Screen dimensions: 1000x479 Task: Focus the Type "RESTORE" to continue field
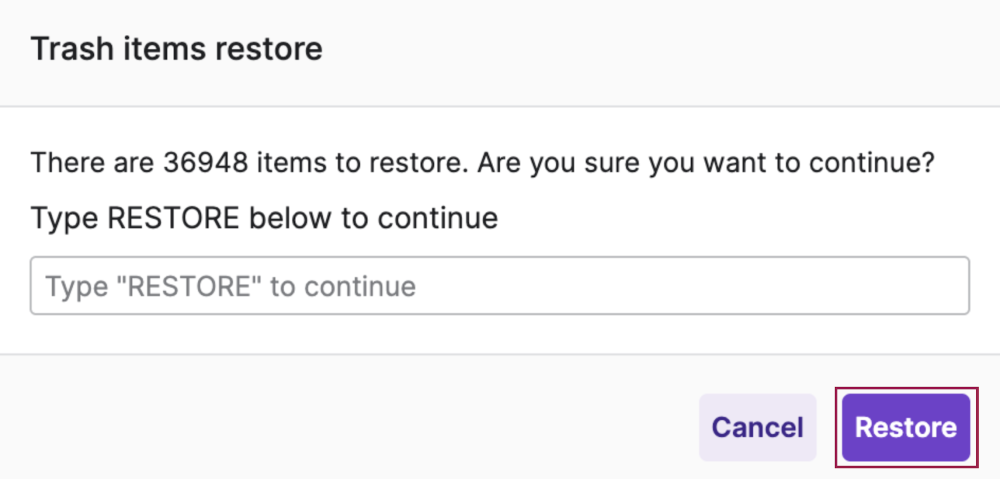pos(500,287)
